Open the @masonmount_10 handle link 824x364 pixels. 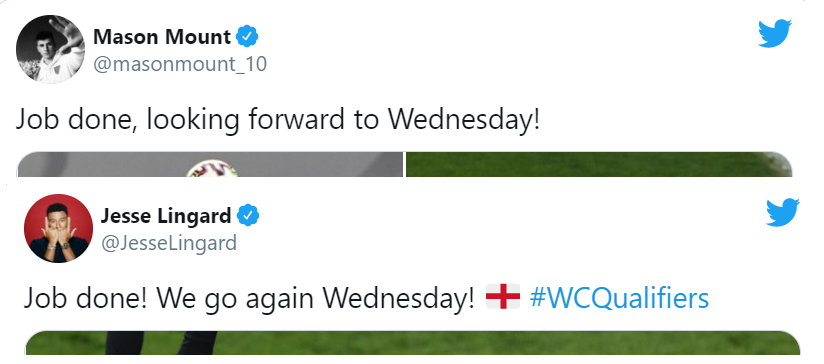pos(180,65)
